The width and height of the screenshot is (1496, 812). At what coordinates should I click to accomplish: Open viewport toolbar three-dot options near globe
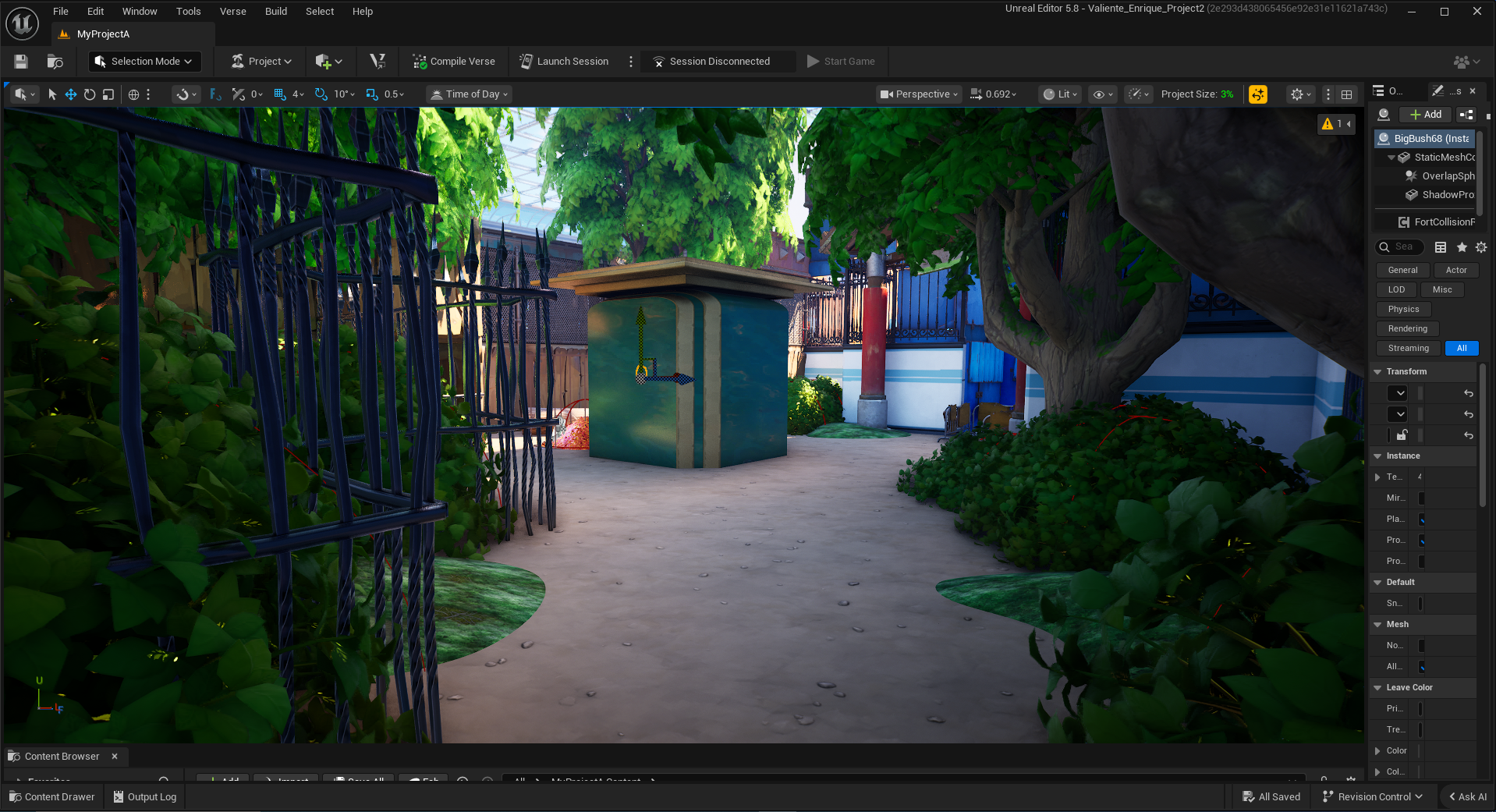[x=148, y=94]
